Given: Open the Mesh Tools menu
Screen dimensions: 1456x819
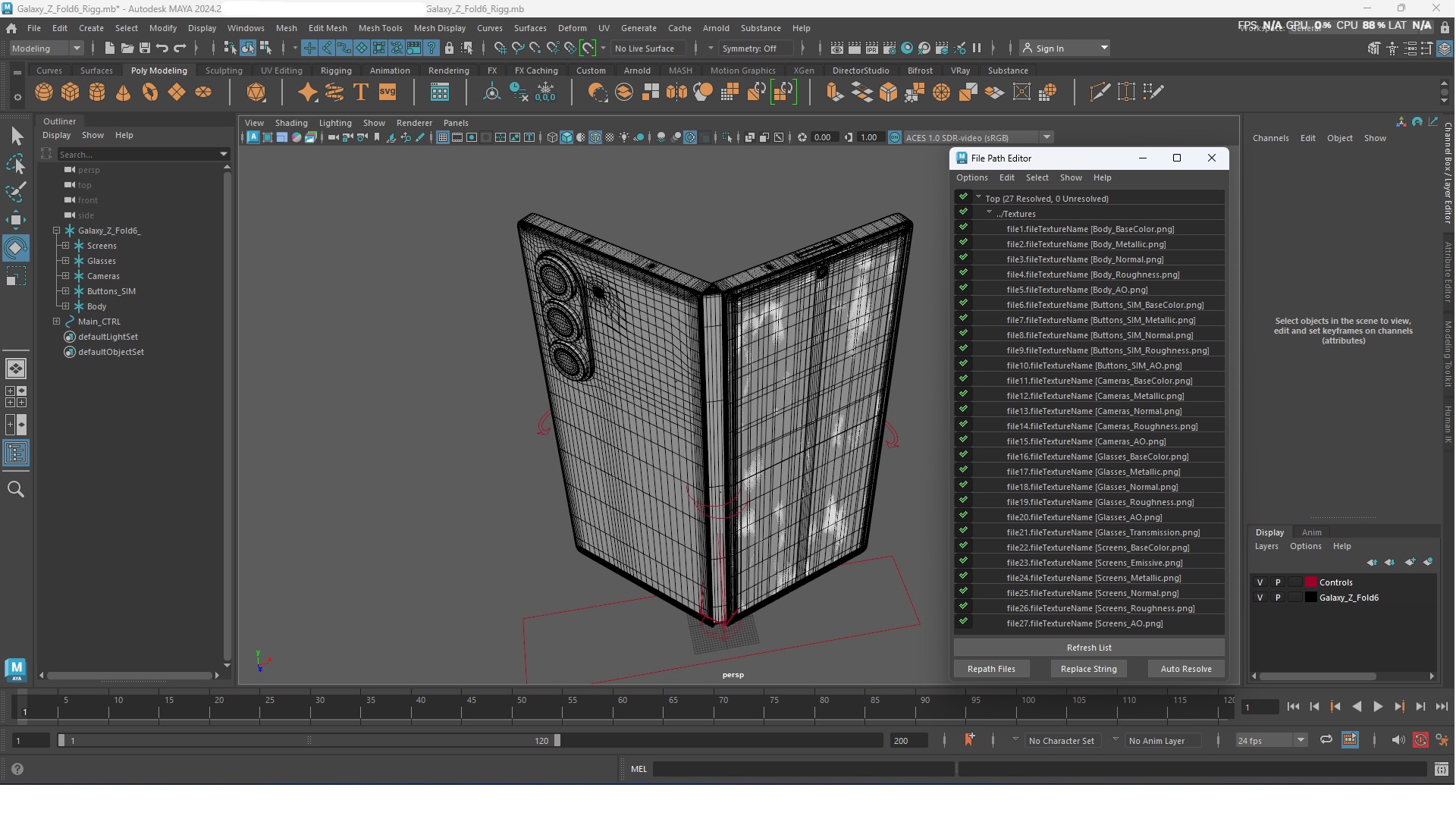Looking at the screenshot, I should [x=380, y=28].
